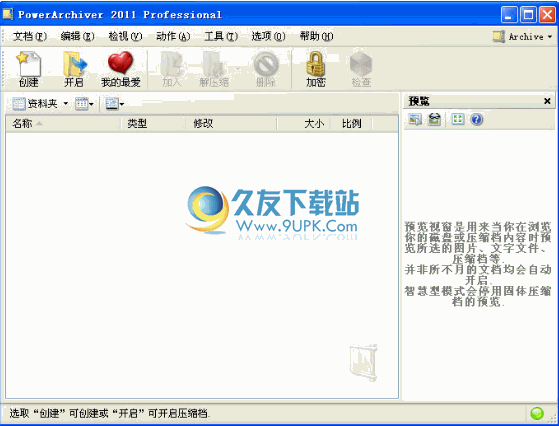The height and width of the screenshot is (426, 559).
Task: Open the 选项(O) menu
Action: (268, 36)
